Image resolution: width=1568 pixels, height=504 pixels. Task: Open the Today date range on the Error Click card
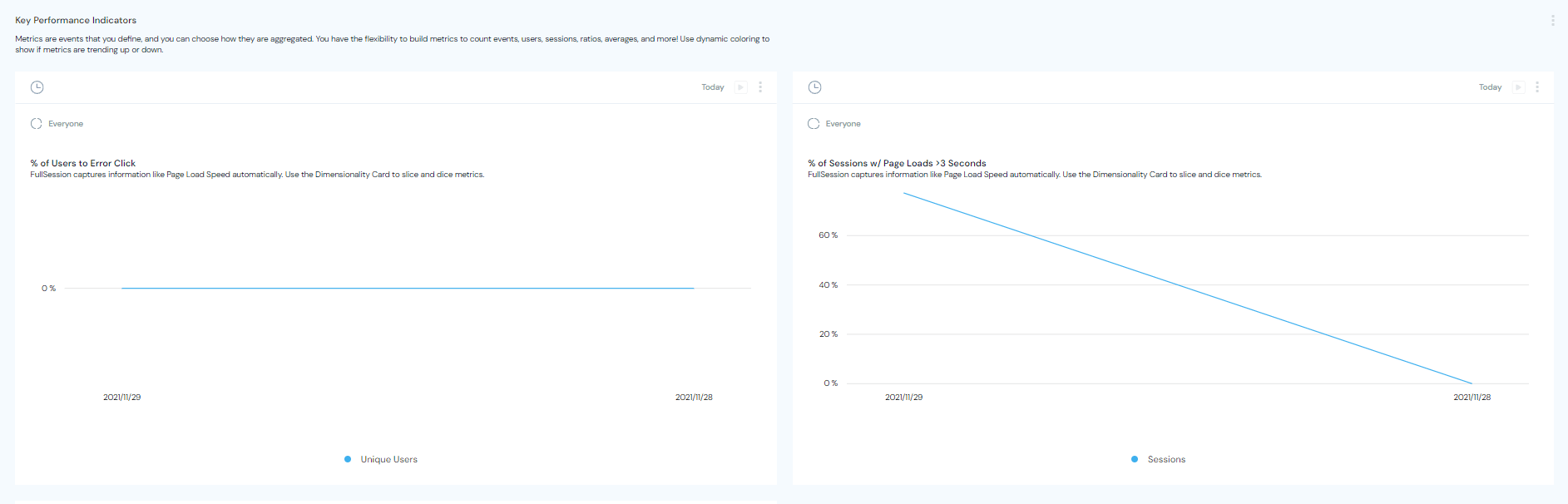713,87
